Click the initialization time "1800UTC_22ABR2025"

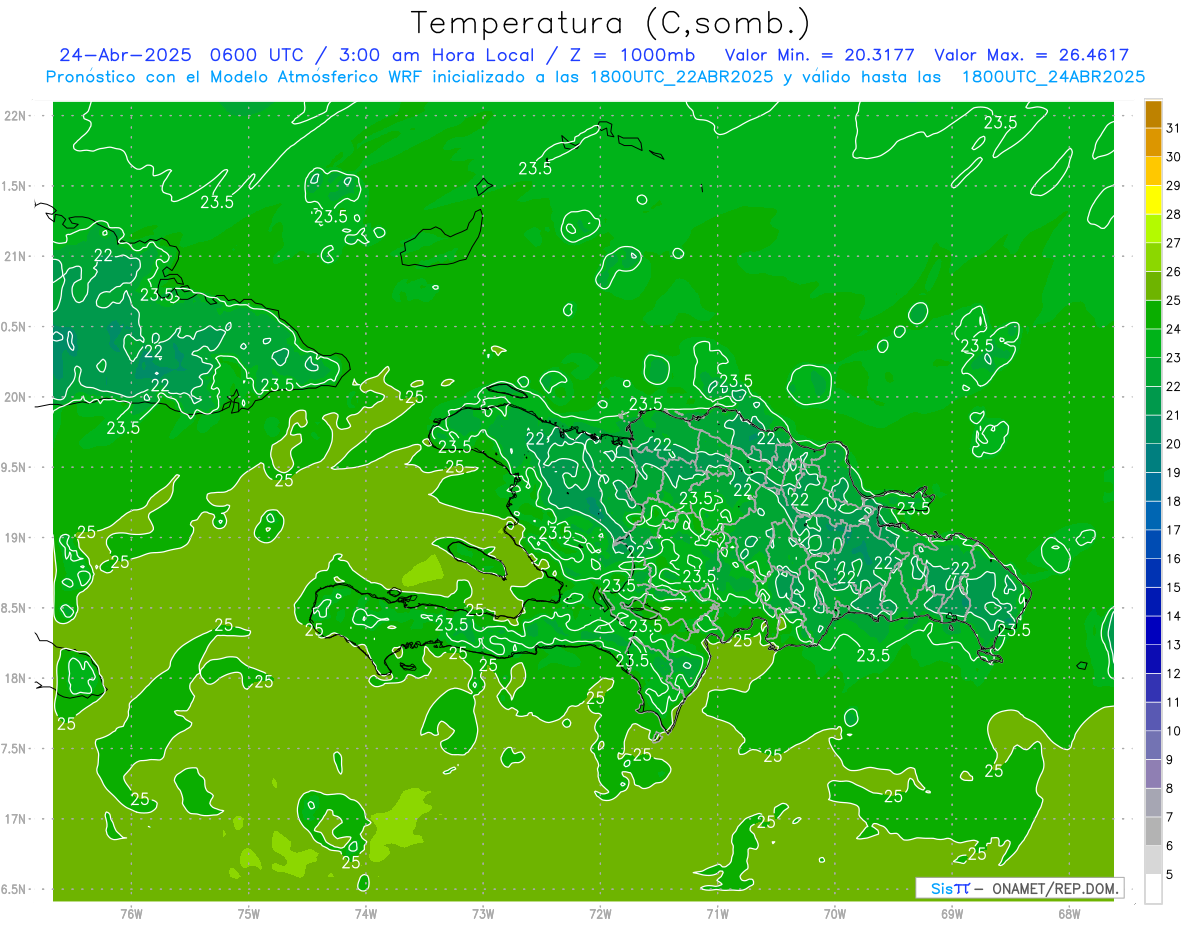point(682,77)
